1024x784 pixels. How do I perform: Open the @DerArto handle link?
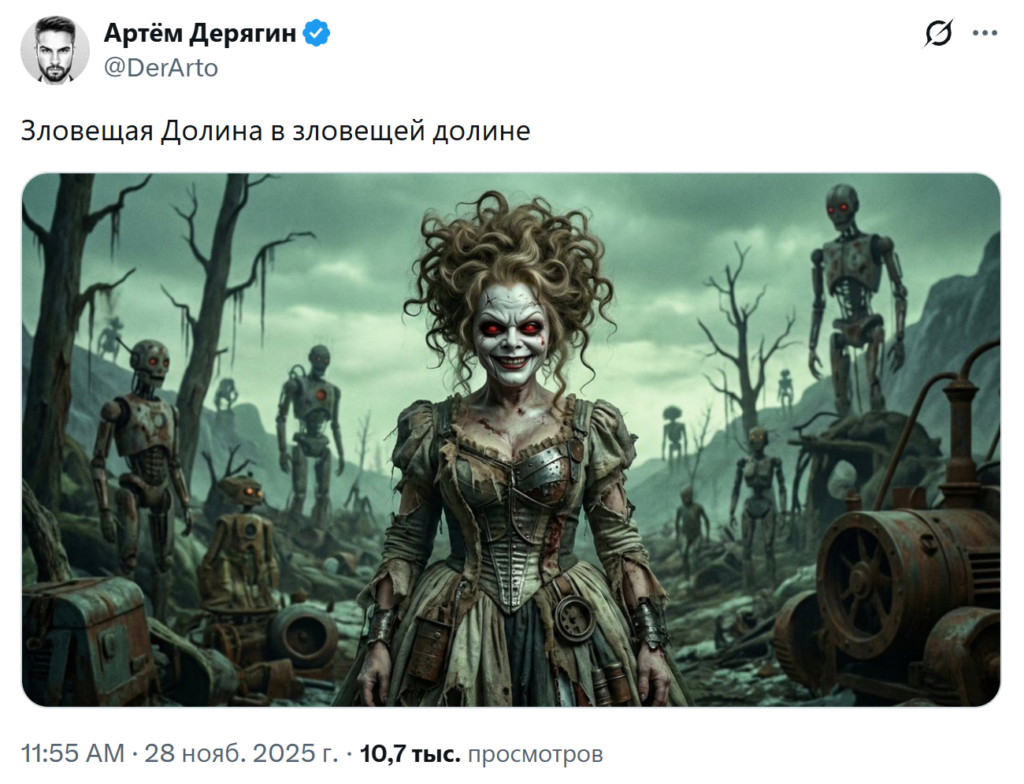161,68
